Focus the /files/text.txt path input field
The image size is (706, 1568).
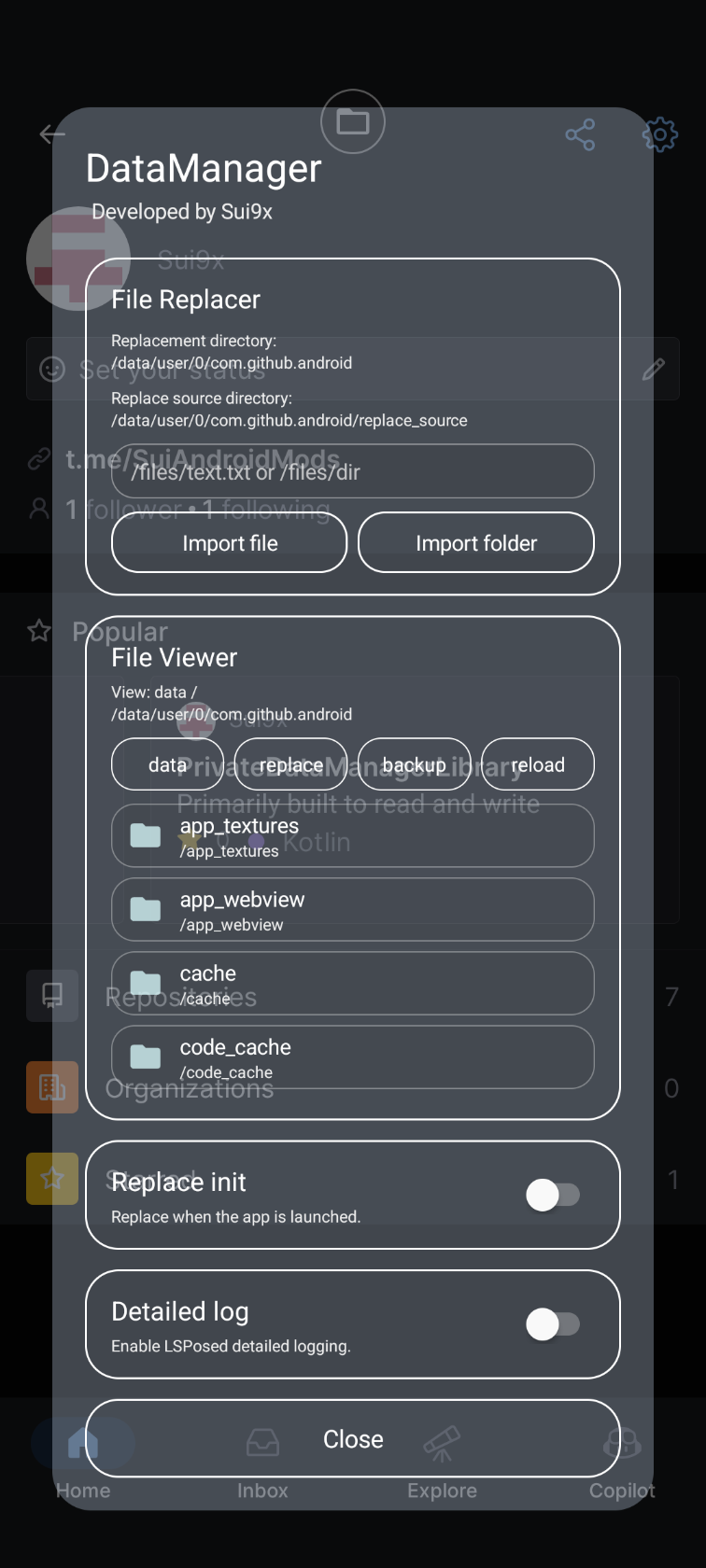[x=353, y=471]
